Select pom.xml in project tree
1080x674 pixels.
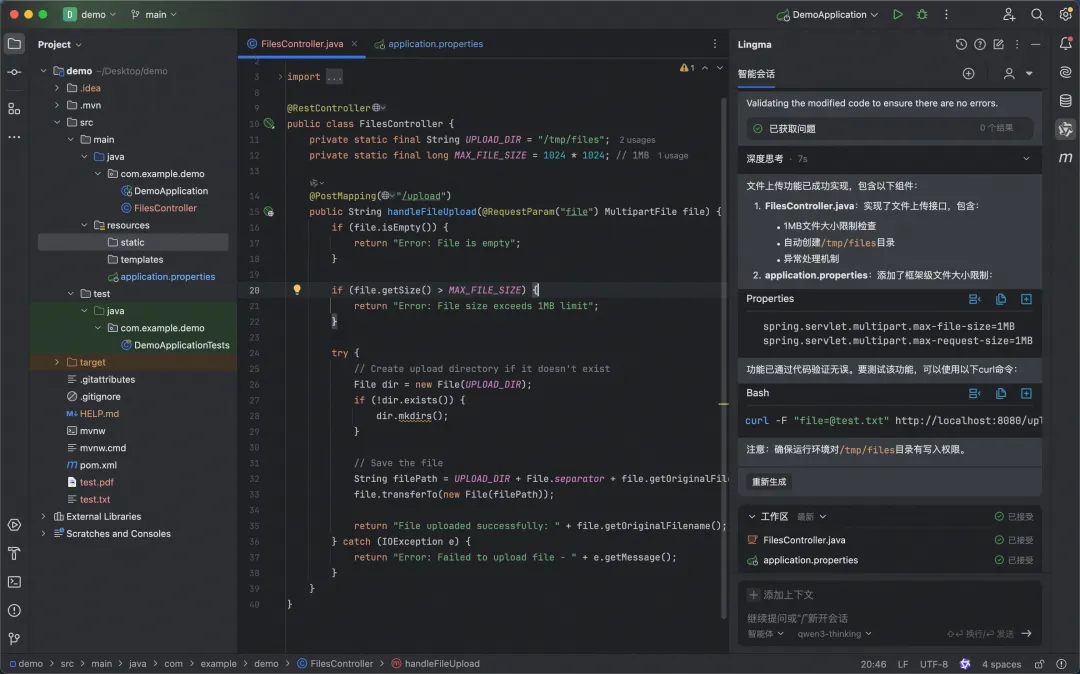click(92, 465)
